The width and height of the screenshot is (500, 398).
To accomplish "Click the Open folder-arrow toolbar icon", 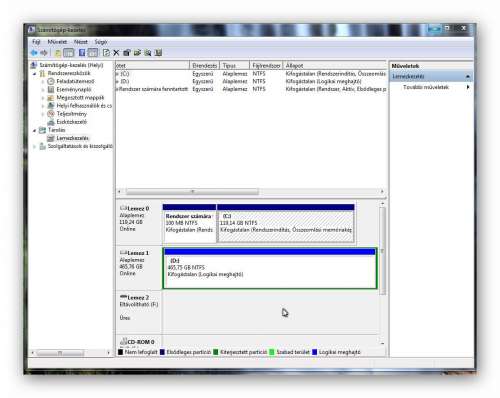I will click(x=137, y=53).
